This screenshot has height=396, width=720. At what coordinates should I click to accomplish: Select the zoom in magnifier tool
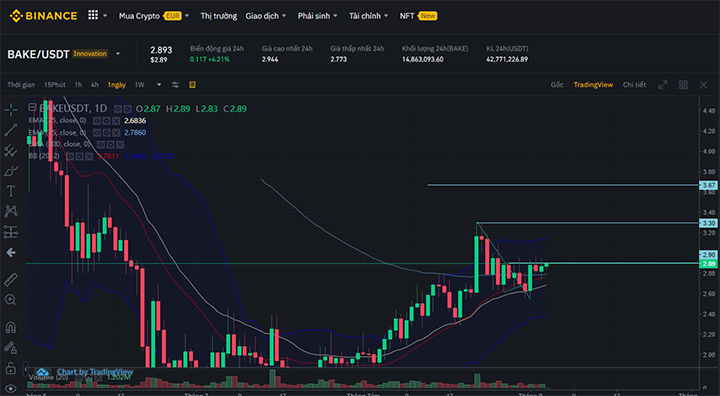tap(11, 300)
